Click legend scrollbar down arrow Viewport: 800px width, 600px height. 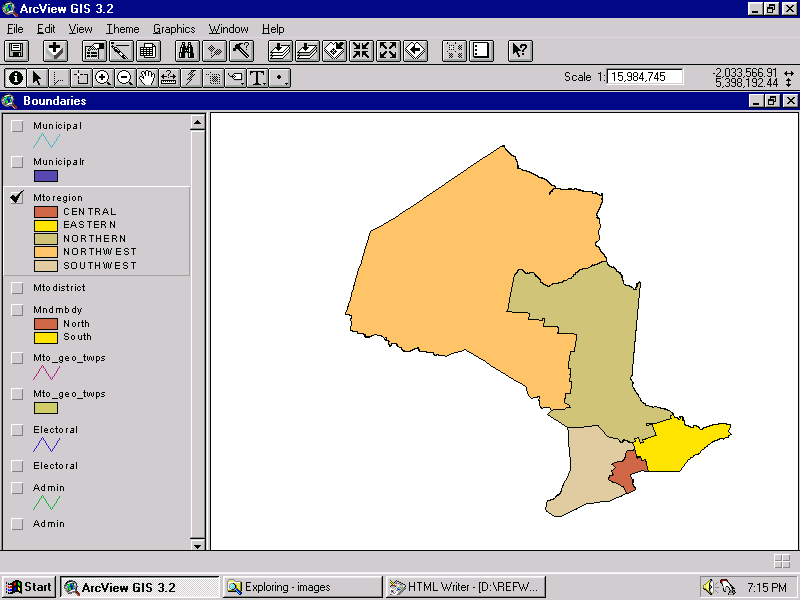(x=197, y=544)
